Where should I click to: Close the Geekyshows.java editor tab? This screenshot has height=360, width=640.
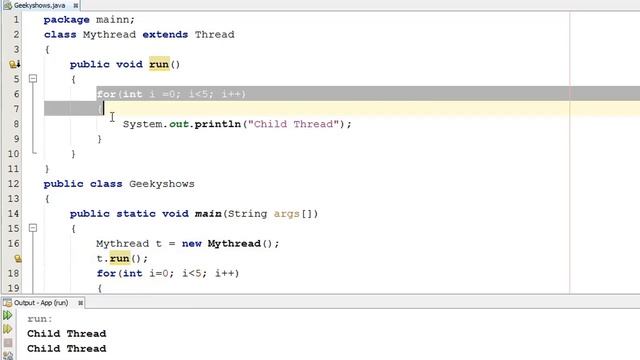[x=76, y=6]
